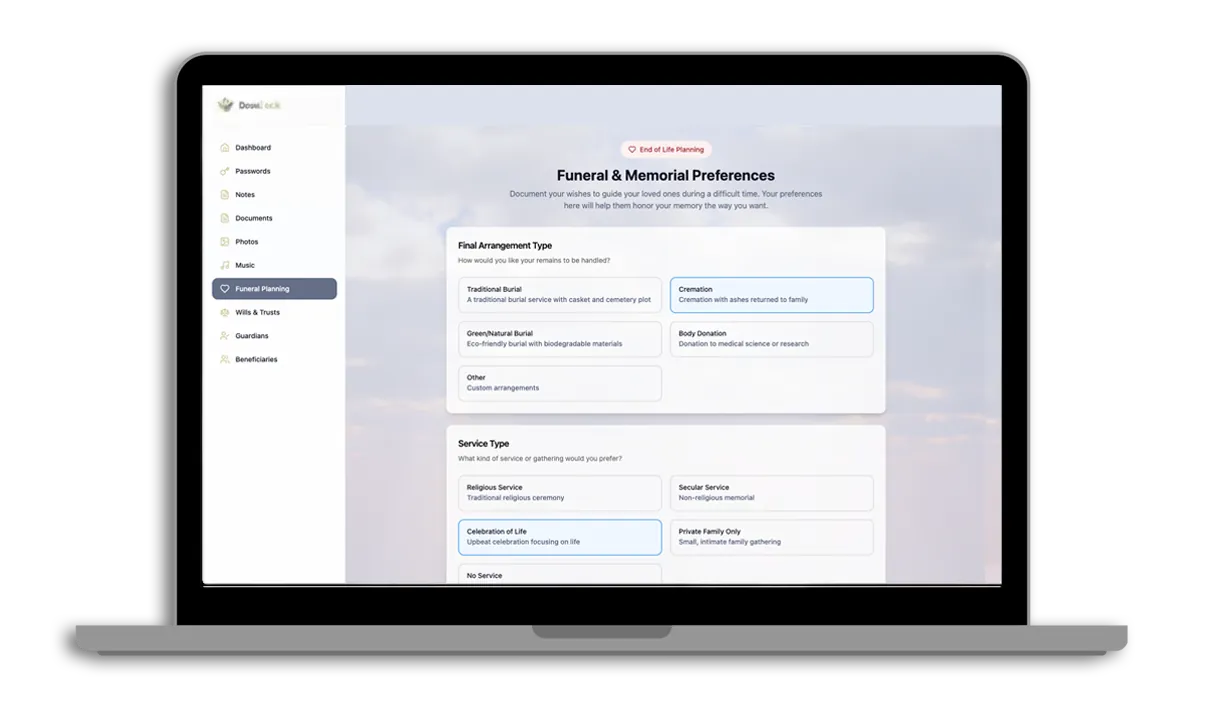Click the Photos image icon

(x=225, y=242)
